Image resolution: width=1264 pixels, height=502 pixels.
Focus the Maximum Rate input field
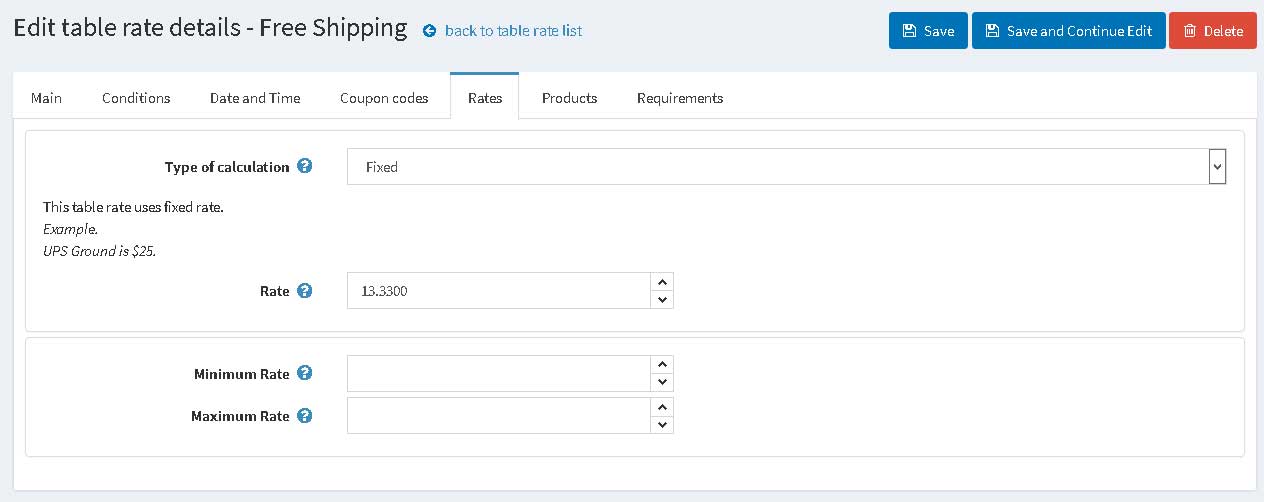coord(499,416)
